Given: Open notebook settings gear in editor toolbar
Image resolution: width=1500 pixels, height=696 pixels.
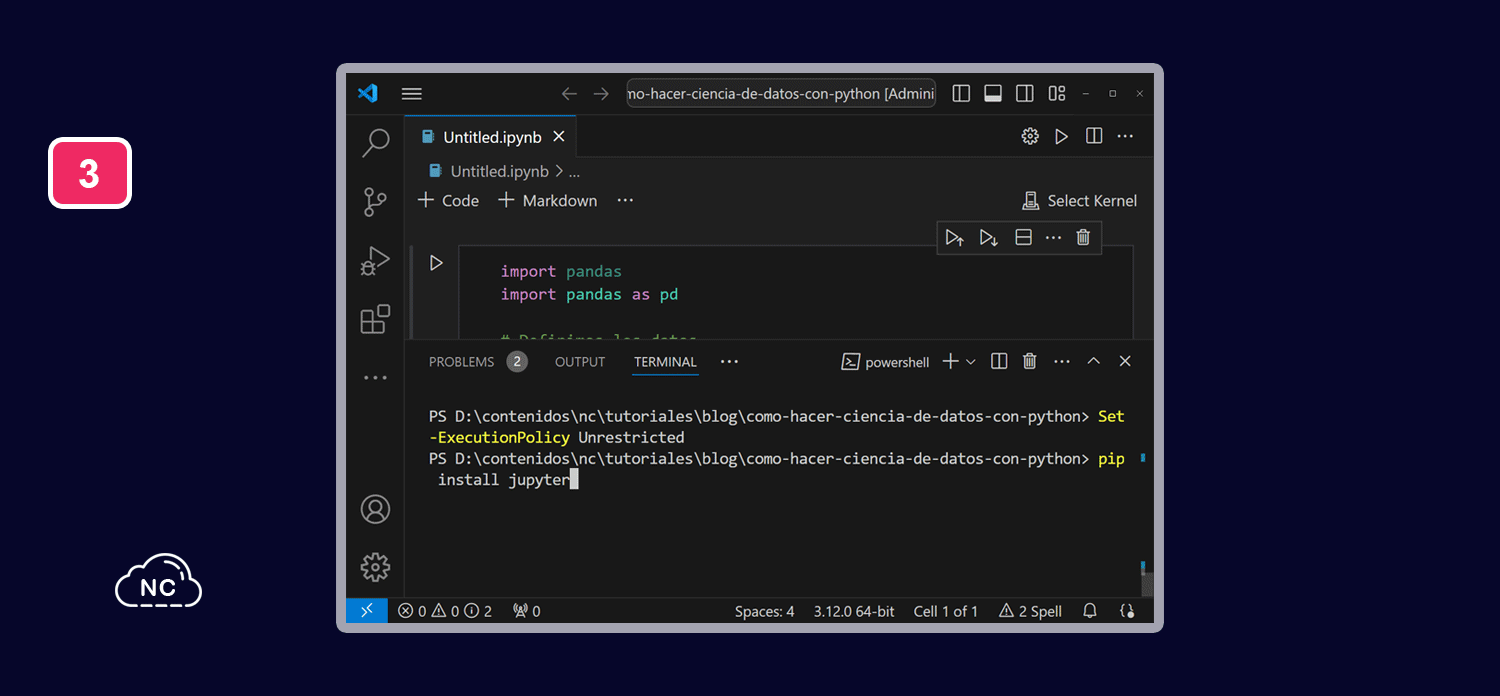Looking at the screenshot, I should (x=1030, y=136).
